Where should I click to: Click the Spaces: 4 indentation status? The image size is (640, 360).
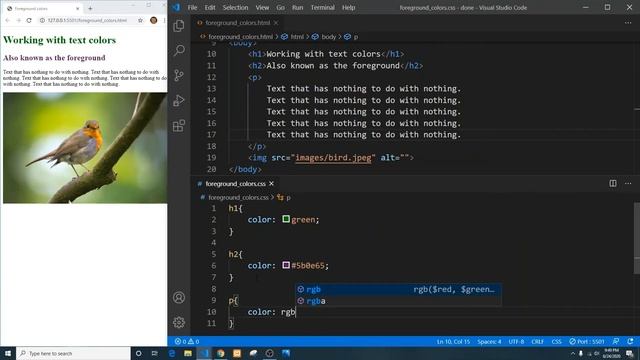(x=489, y=341)
